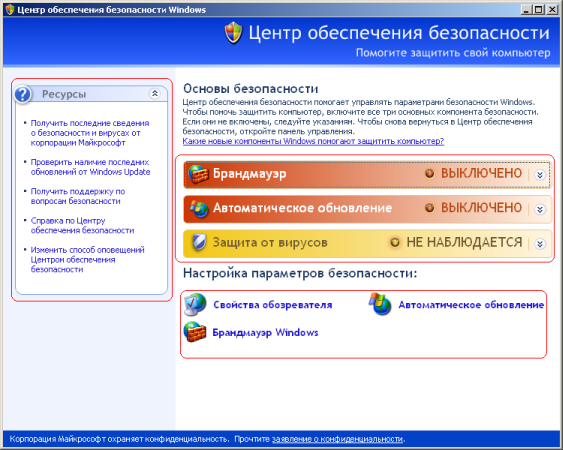This screenshot has width=563, height=450.
Task: Click the Автоматическое обновление settings globe icon
Action: (x=380, y=304)
